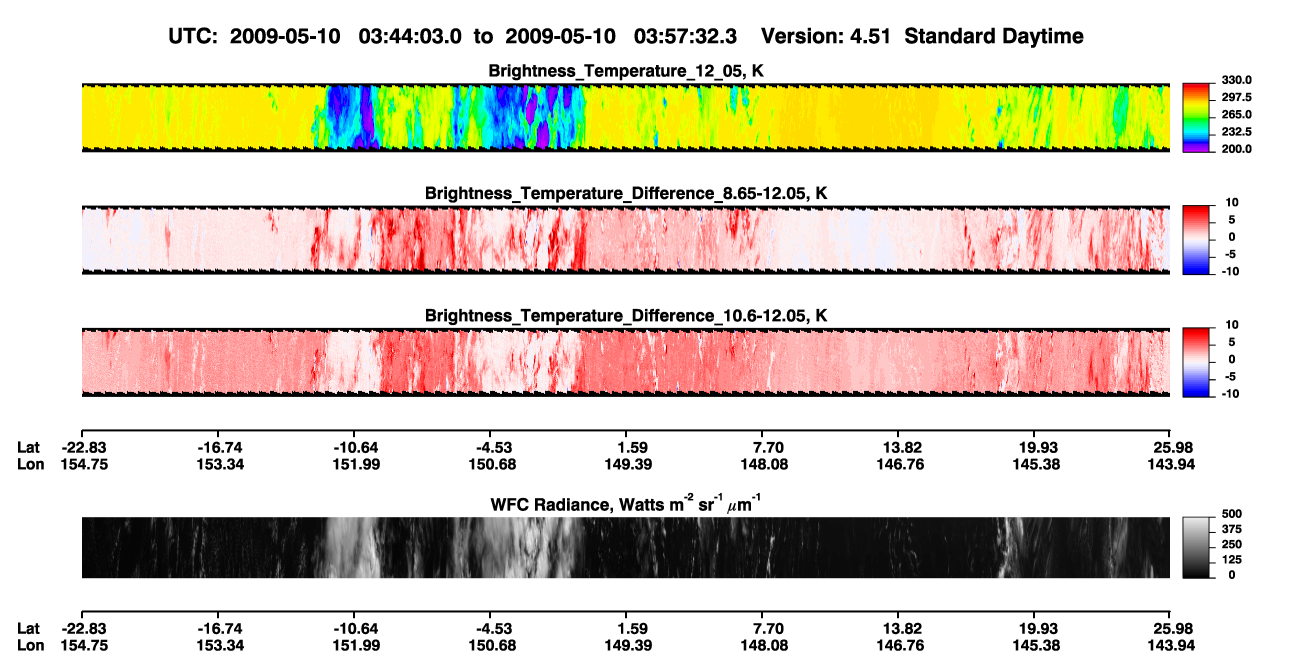The width and height of the screenshot is (1300, 667).
Task: Click the end time '03:57:32.3'
Action: [x=685, y=36]
